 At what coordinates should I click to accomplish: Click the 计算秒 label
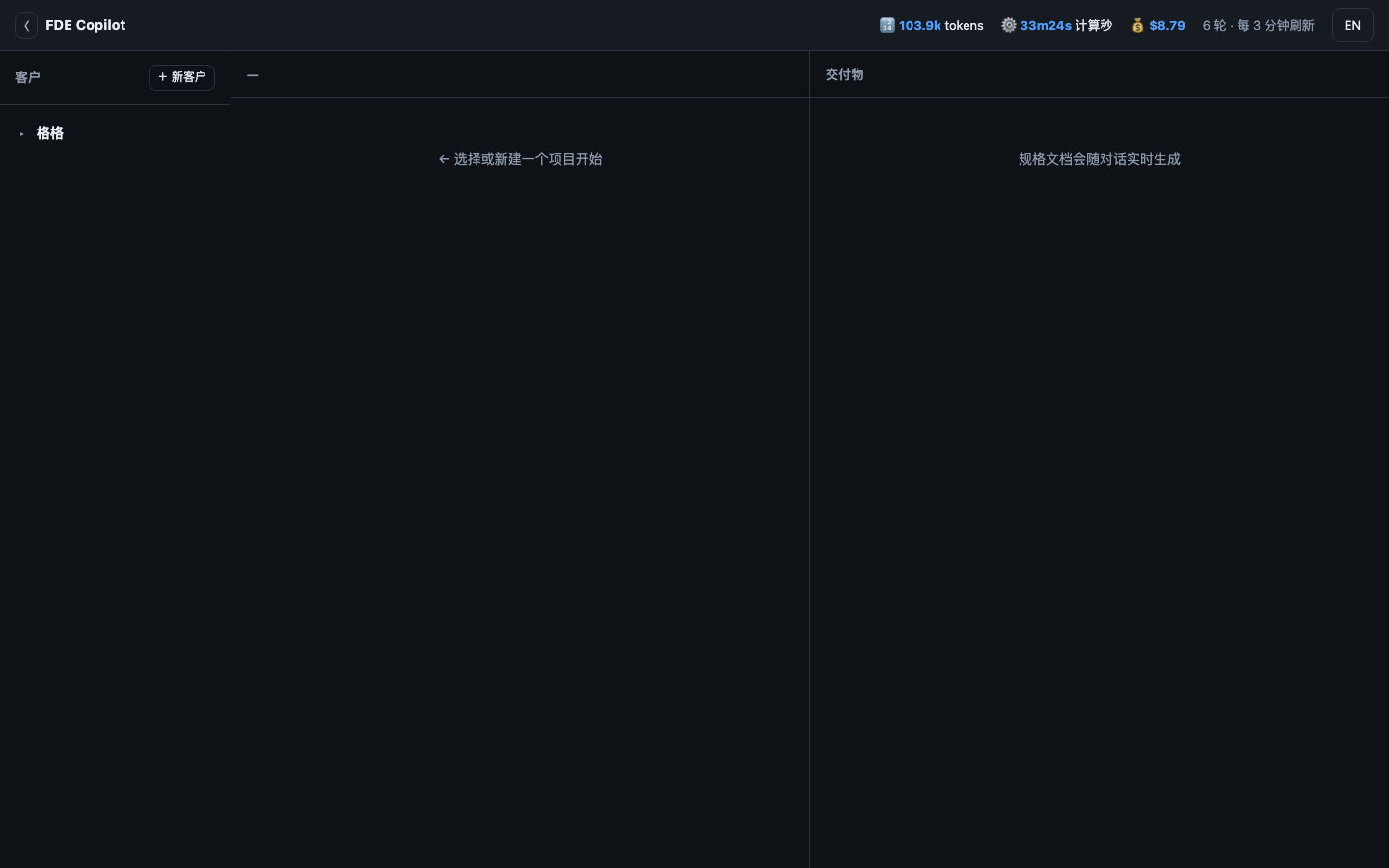coord(1094,25)
